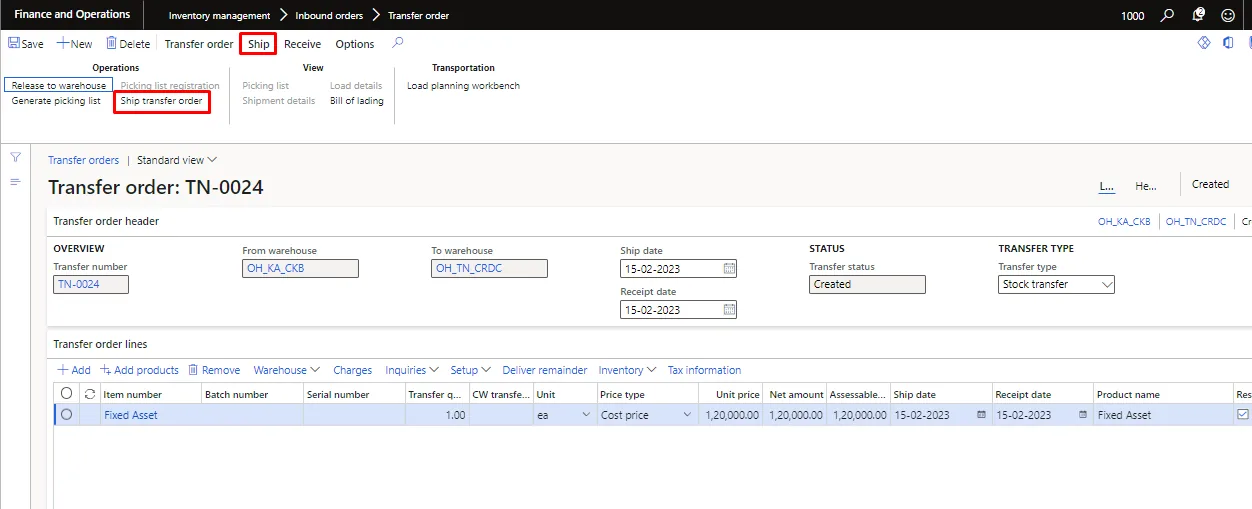The image size is (1252, 509).
Task: Select the Fixed Asset row radio button
Action: point(67,415)
